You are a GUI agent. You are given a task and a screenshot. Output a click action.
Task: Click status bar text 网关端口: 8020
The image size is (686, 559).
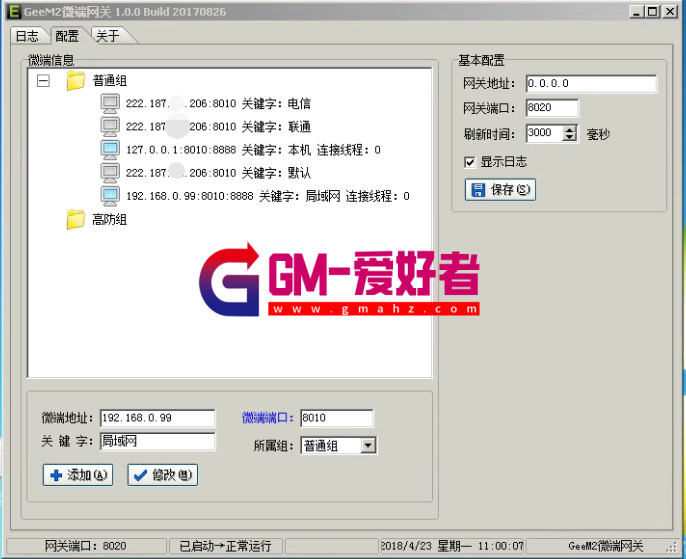(x=85, y=546)
